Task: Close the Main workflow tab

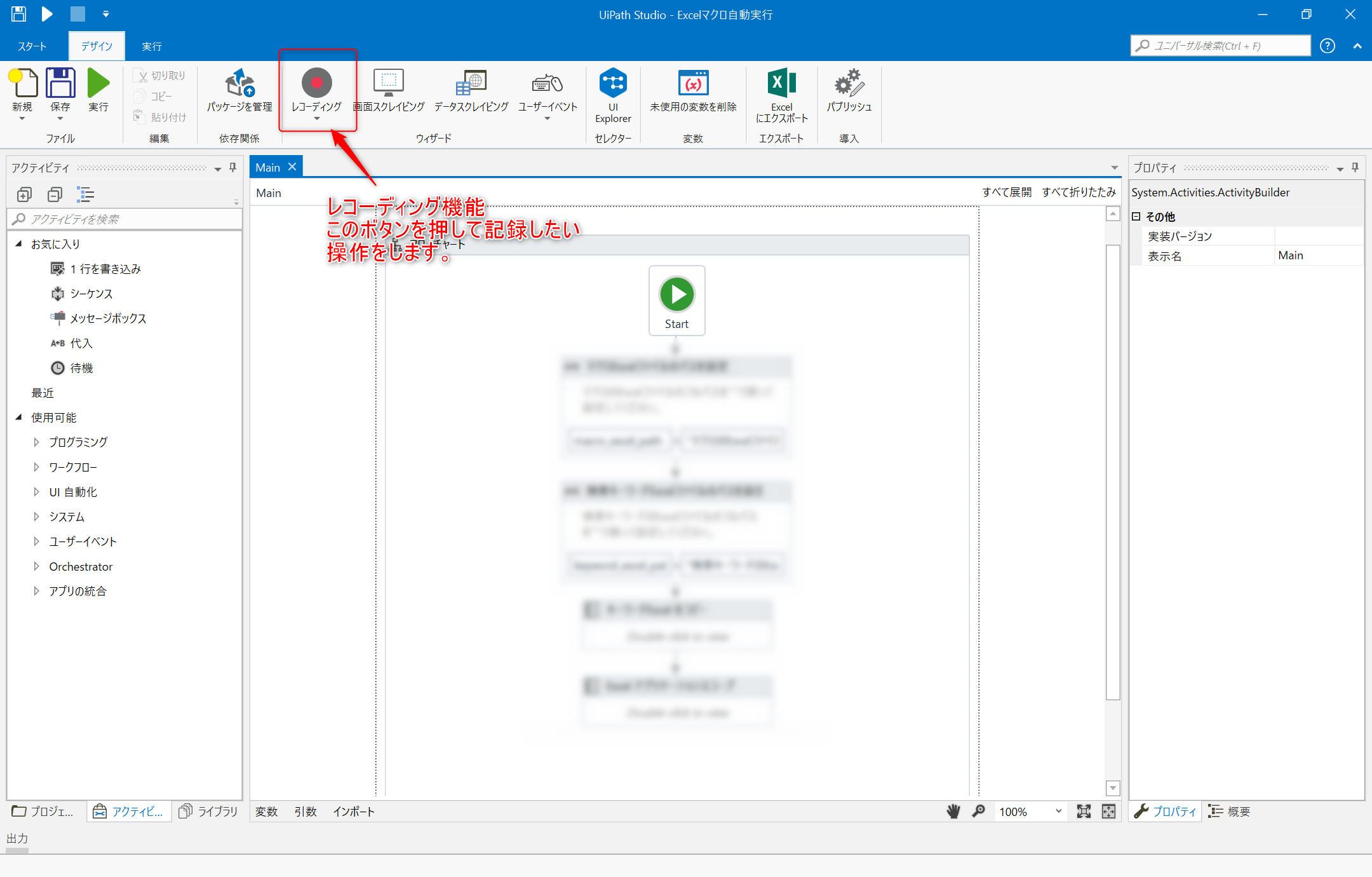Action: coord(292,167)
